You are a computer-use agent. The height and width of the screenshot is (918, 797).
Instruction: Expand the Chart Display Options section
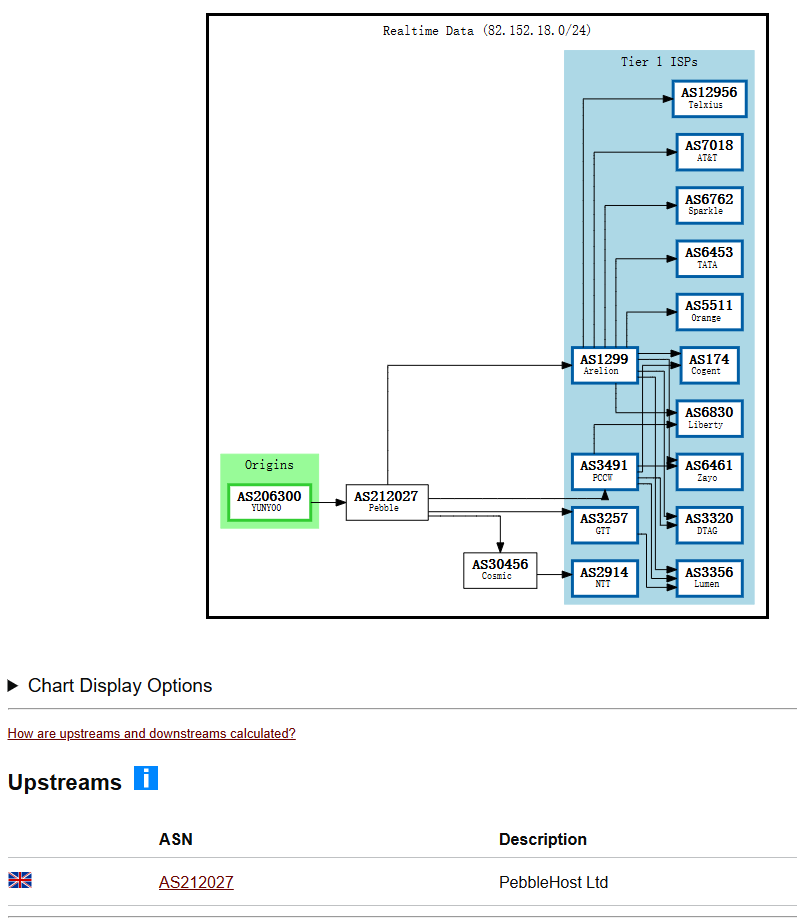110,686
